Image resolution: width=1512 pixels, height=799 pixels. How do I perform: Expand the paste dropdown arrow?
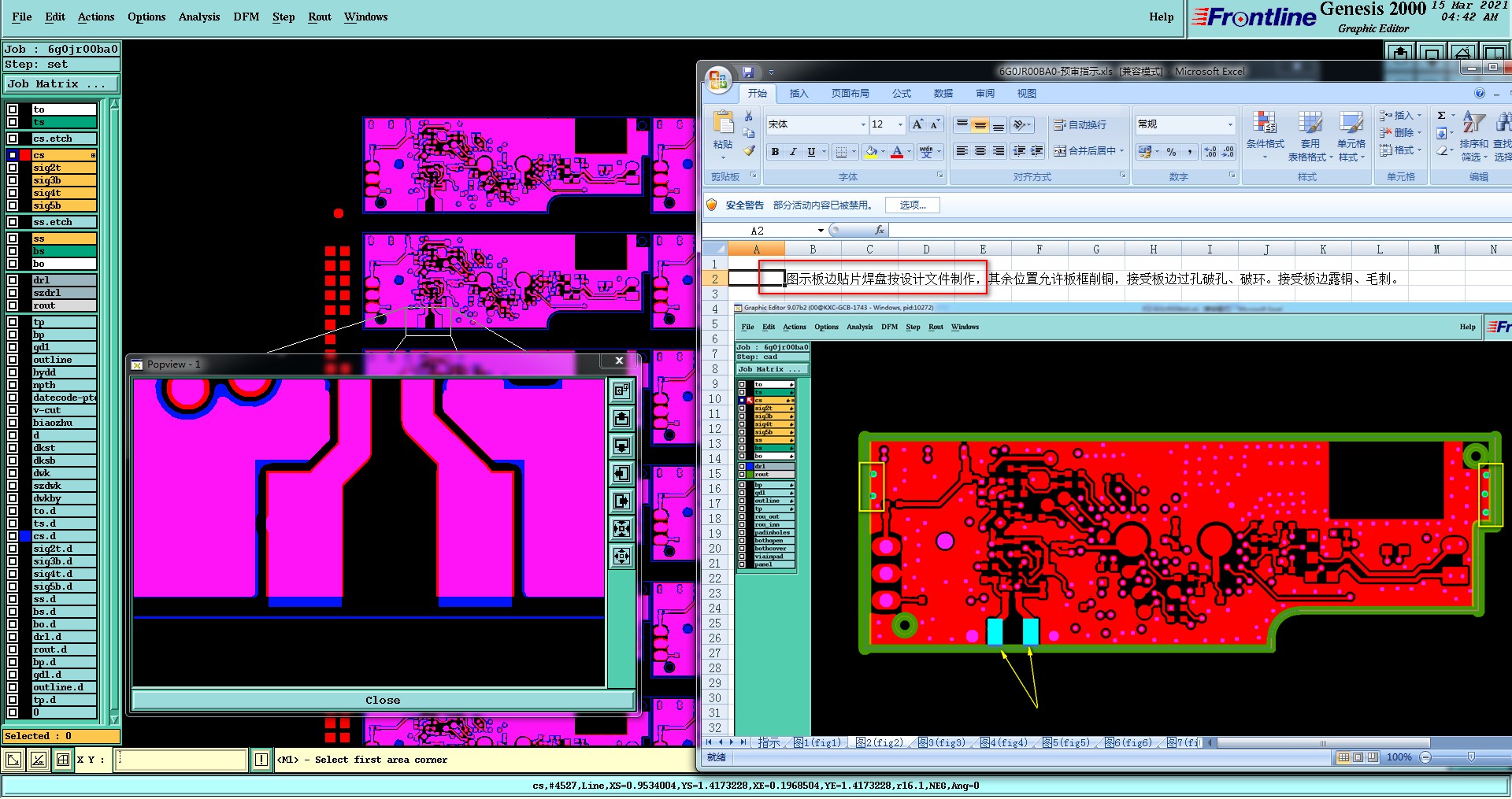[x=722, y=158]
